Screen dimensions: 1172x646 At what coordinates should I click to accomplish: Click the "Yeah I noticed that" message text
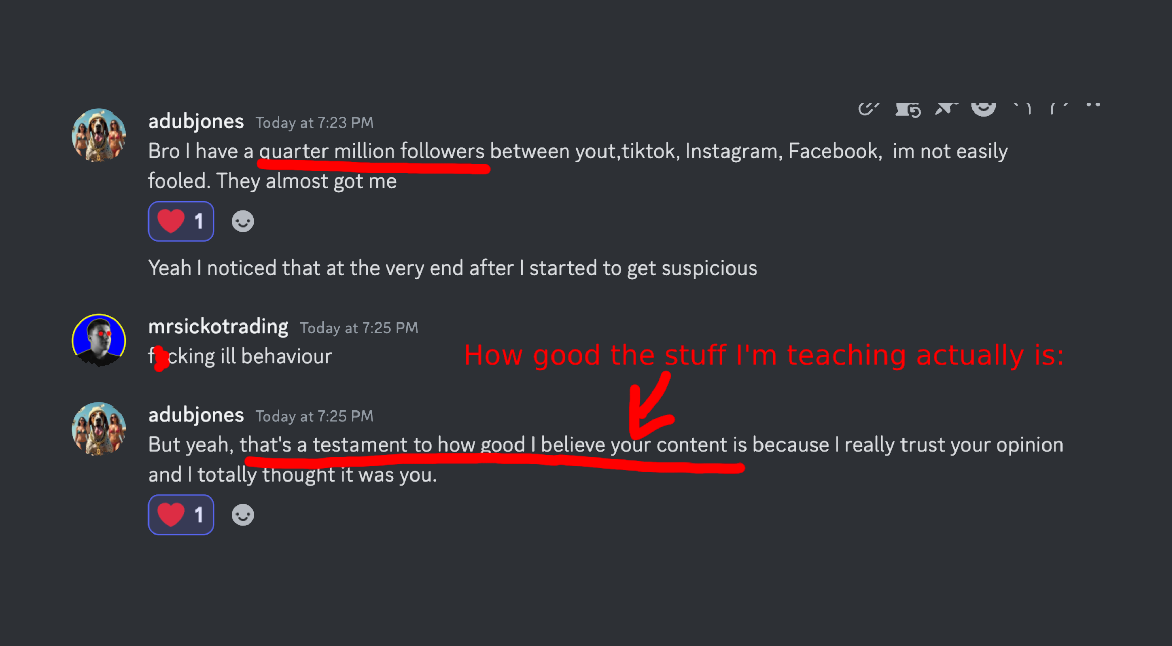pyautogui.click(x=452, y=268)
